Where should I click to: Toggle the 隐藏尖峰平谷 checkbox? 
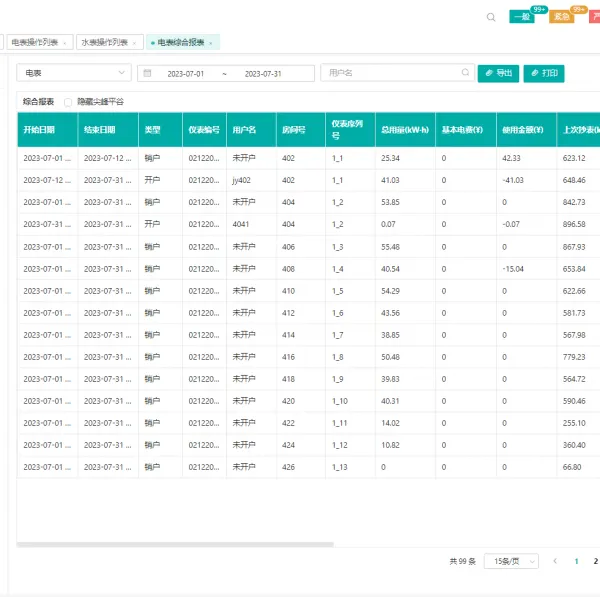click(x=68, y=102)
